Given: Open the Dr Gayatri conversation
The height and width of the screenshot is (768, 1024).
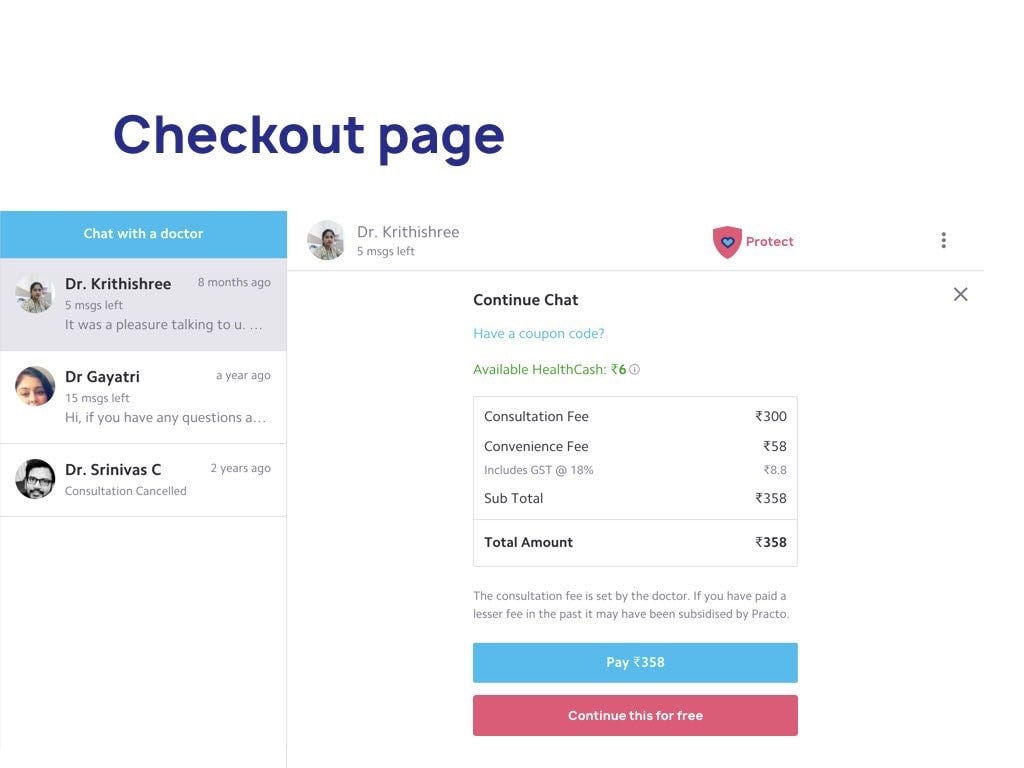Looking at the screenshot, I should [143, 397].
